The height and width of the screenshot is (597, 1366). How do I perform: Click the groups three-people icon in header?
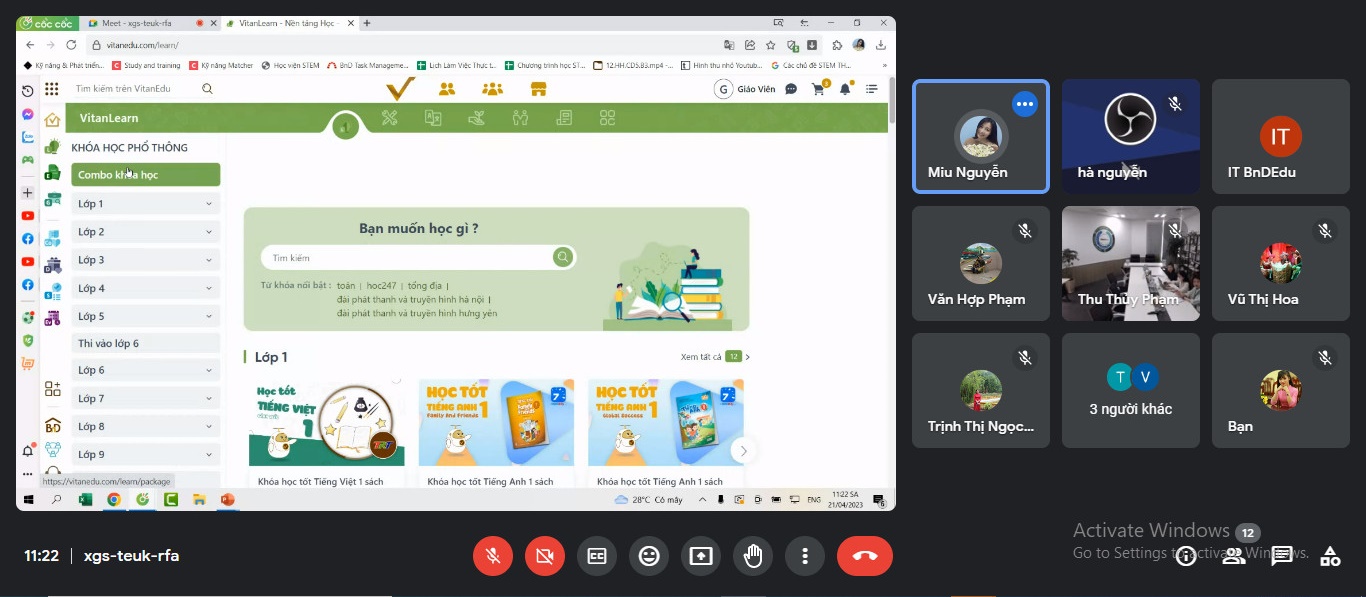[492, 89]
